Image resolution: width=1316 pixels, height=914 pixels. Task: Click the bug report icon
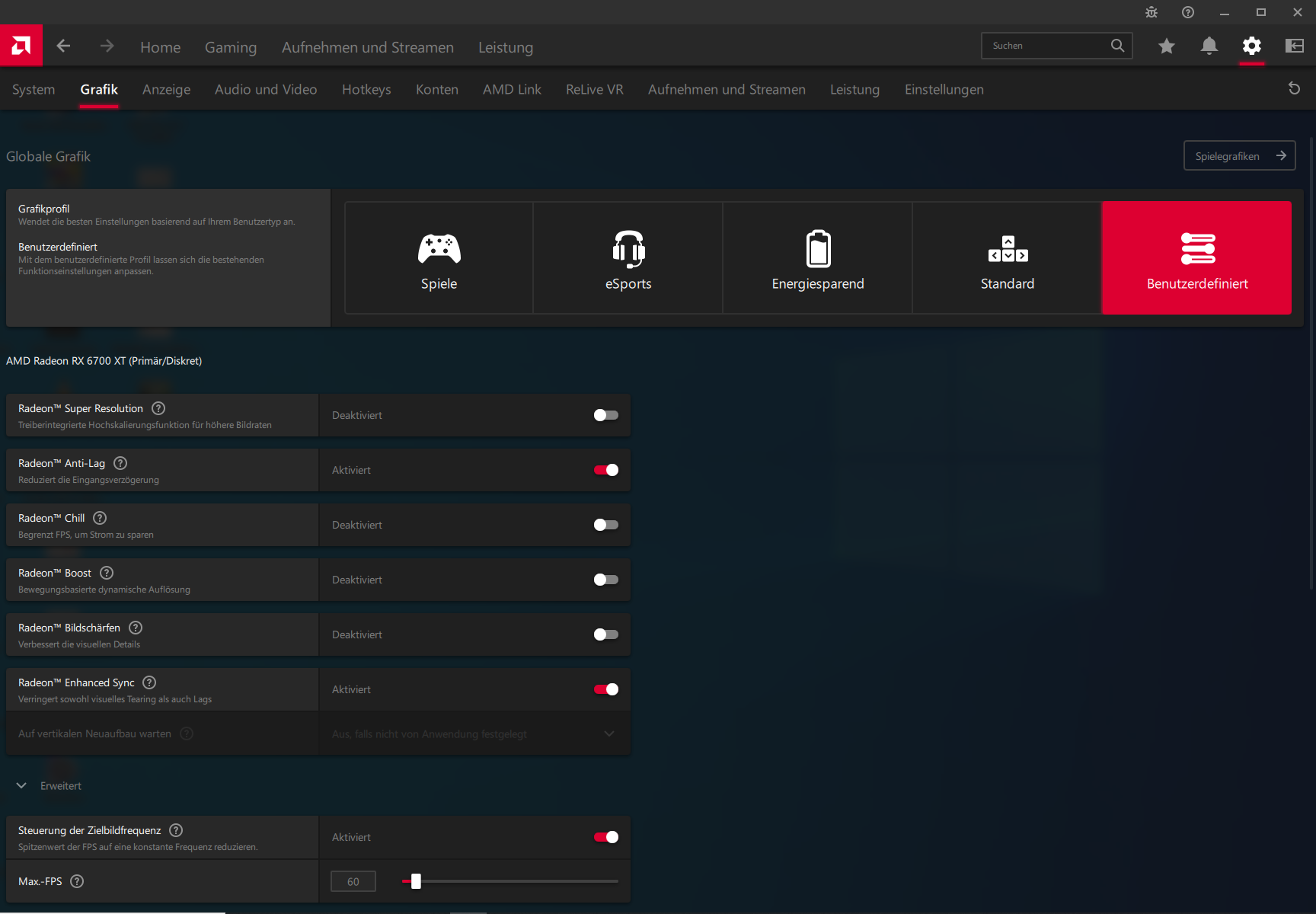(1151, 12)
